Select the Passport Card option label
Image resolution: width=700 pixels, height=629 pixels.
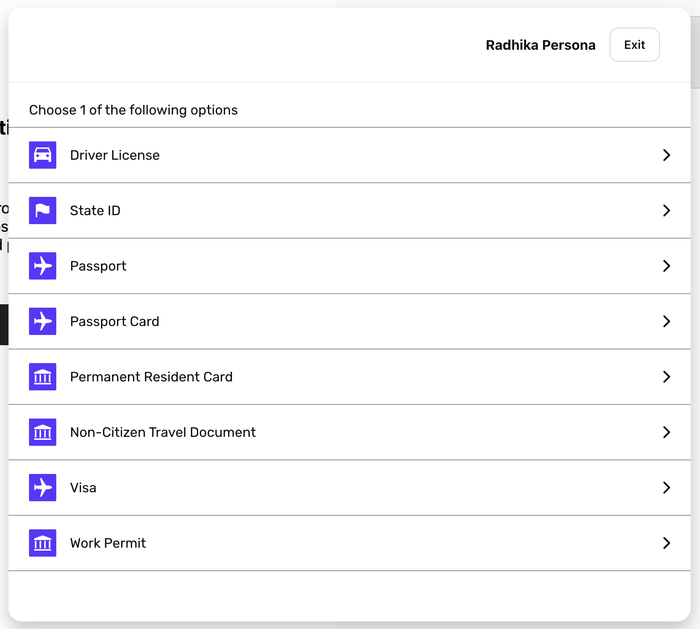click(114, 322)
